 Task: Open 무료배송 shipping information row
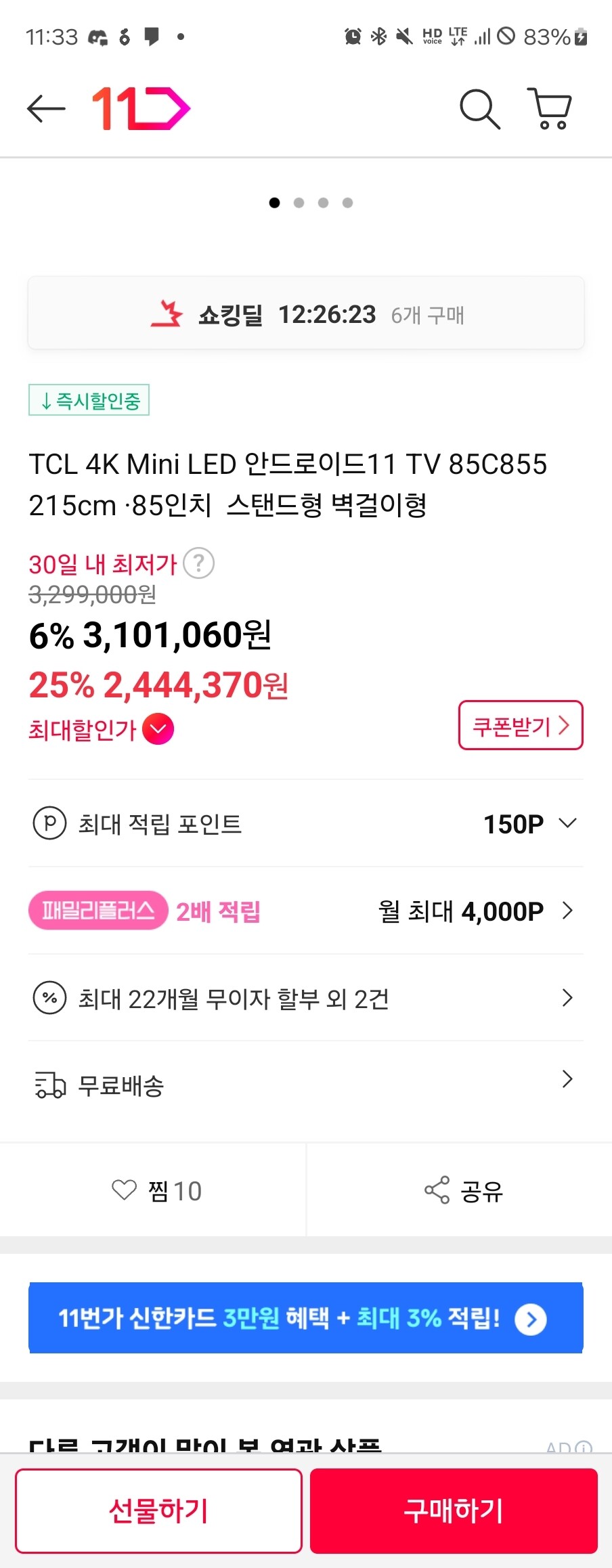coord(305,1085)
